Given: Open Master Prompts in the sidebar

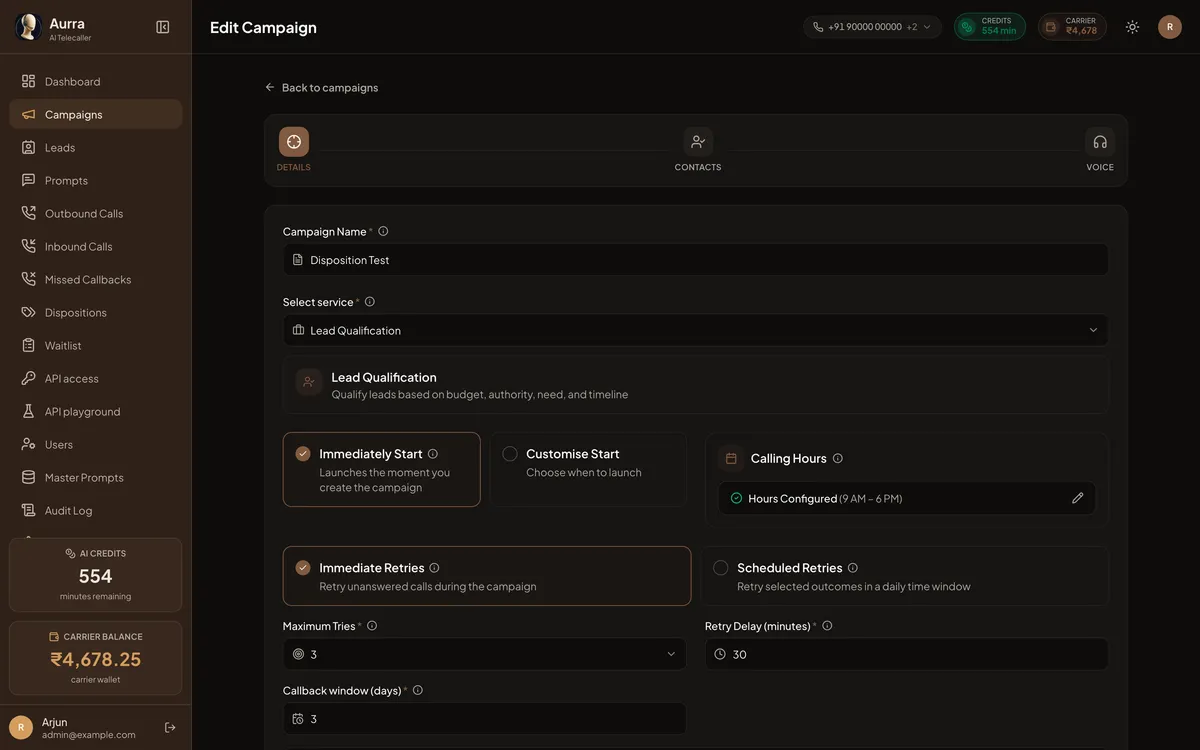Looking at the screenshot, I should click(96, 477).
